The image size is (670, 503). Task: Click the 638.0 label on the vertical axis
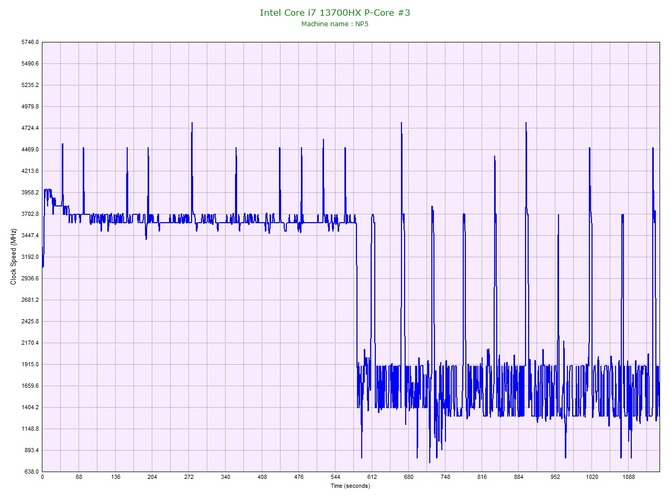30,471
